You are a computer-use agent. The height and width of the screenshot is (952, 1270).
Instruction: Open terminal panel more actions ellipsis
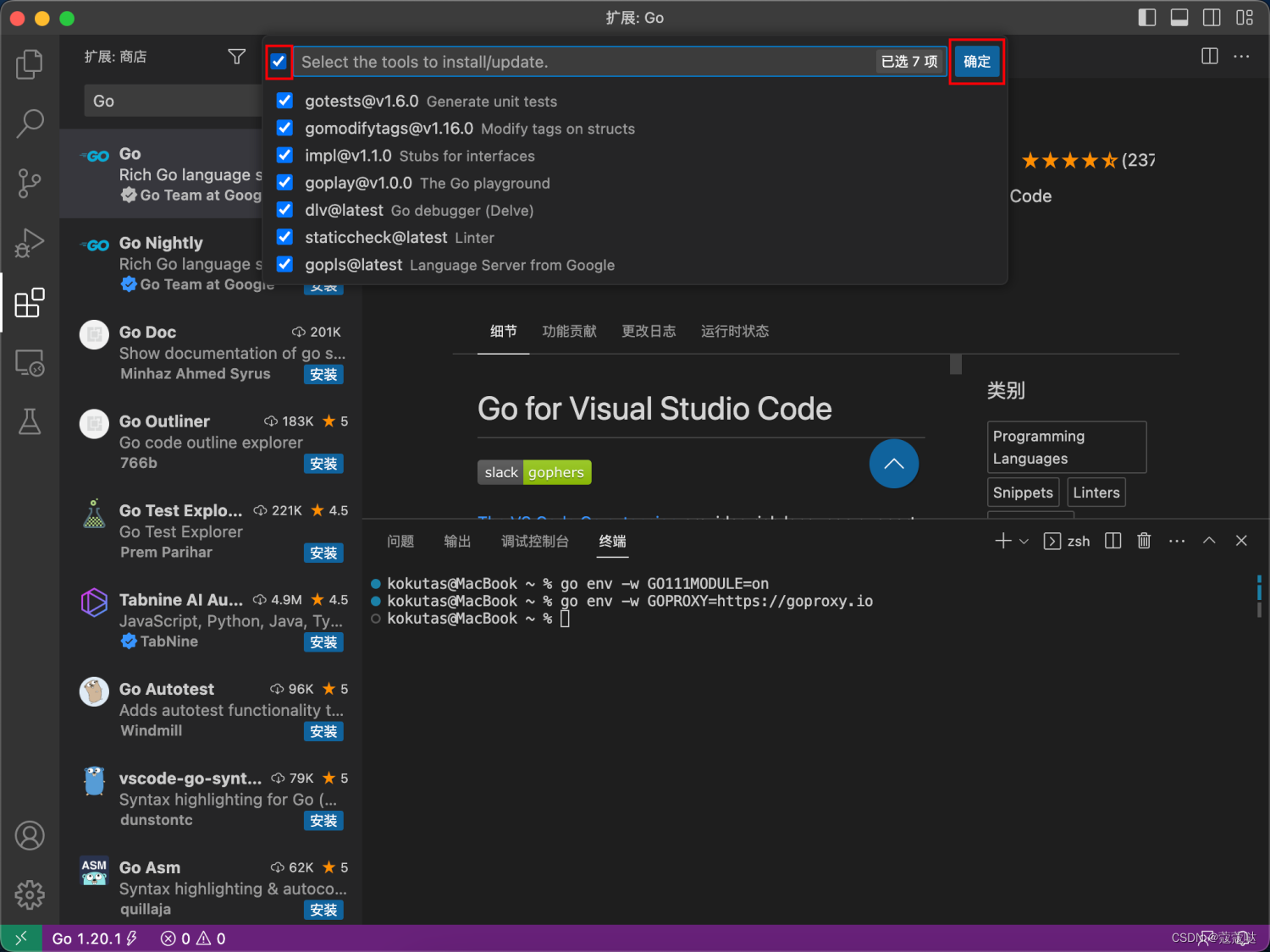[1177, 541]
